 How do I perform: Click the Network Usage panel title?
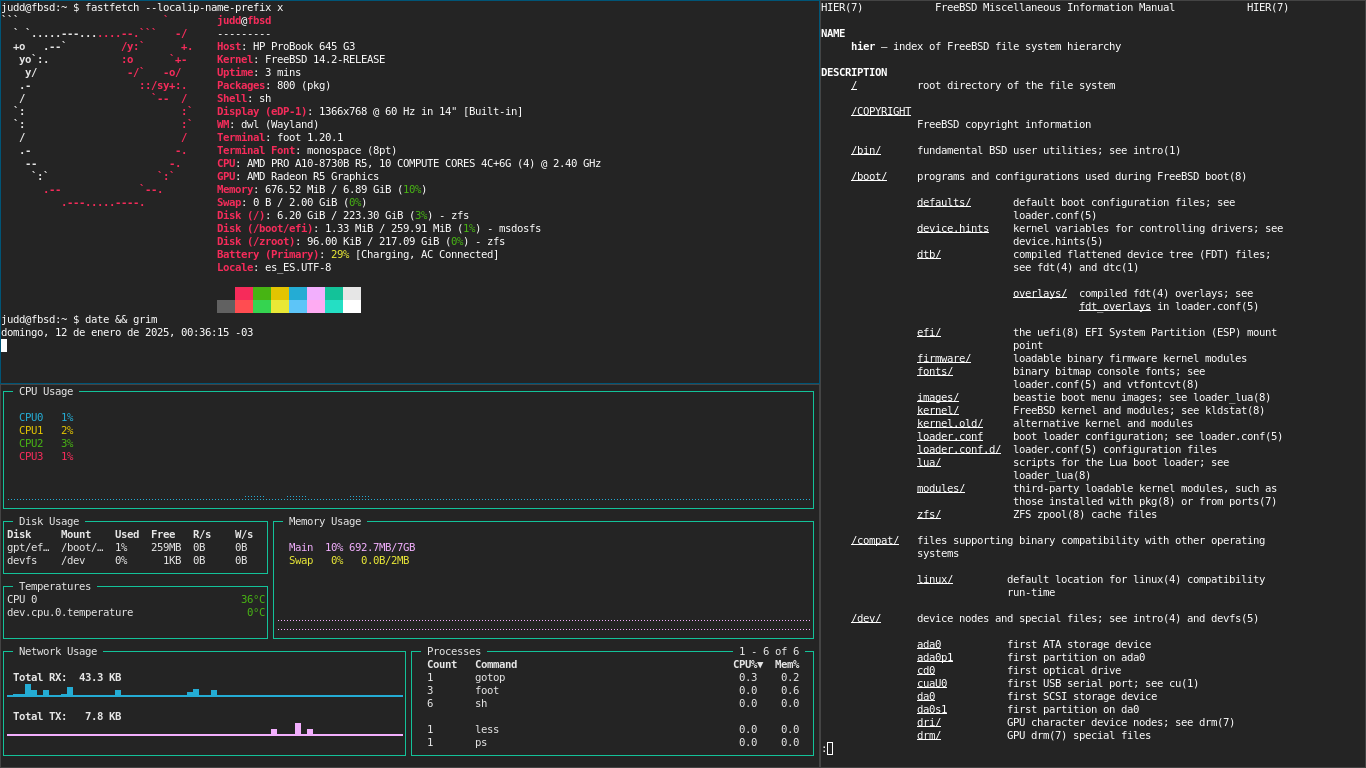pyautogui.click(x=58, y=651)
